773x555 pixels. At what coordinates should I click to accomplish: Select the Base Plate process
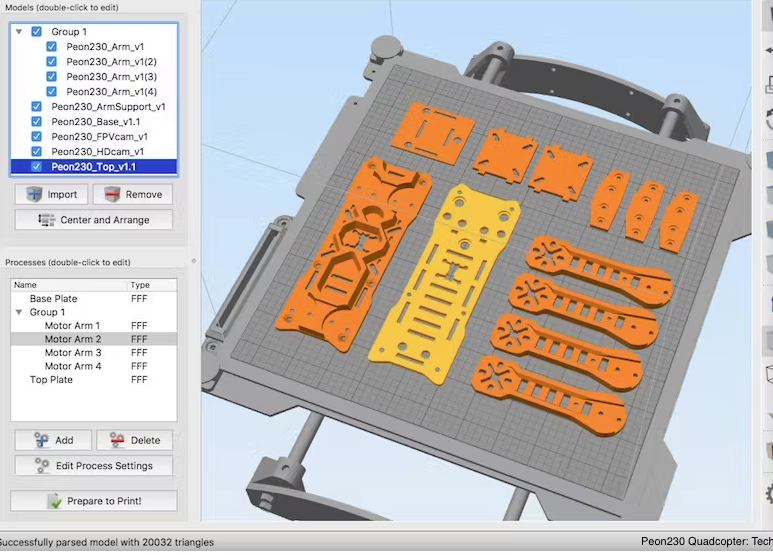coord(53,299)
